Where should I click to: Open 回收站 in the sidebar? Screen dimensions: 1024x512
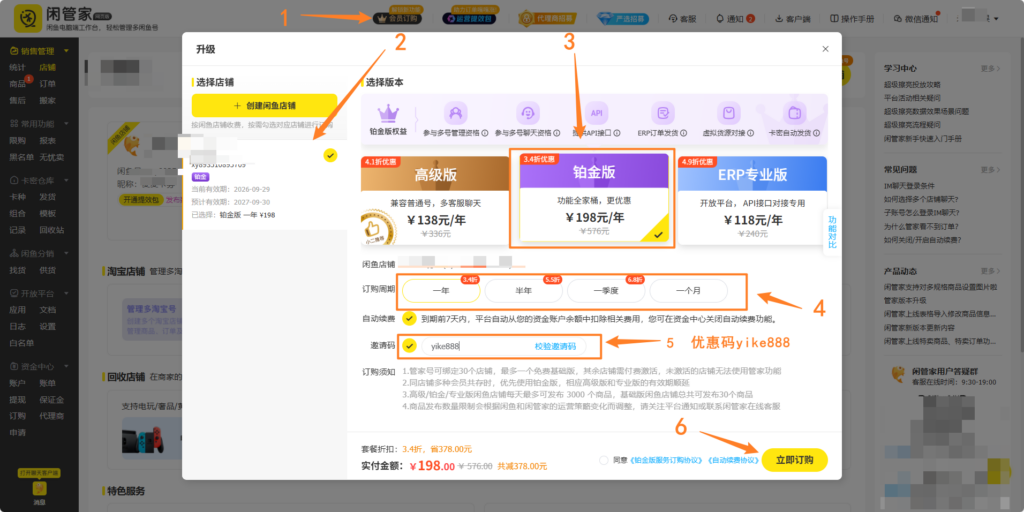coord(52,230)
